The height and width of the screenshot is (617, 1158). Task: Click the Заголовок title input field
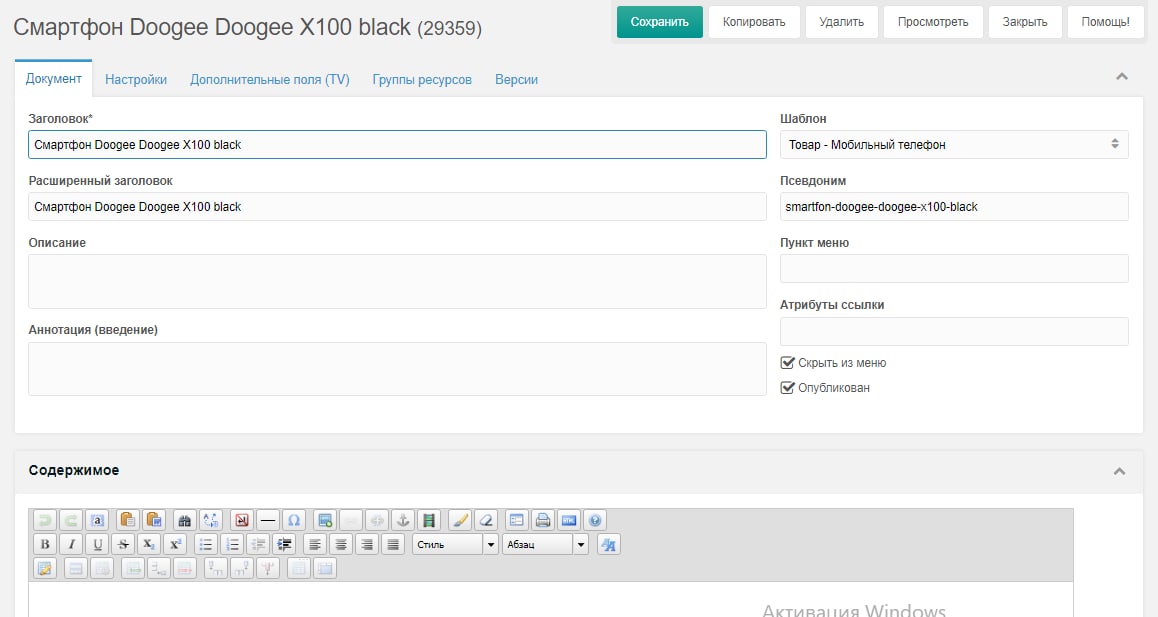pyautogui.click(x=397, y=145)
